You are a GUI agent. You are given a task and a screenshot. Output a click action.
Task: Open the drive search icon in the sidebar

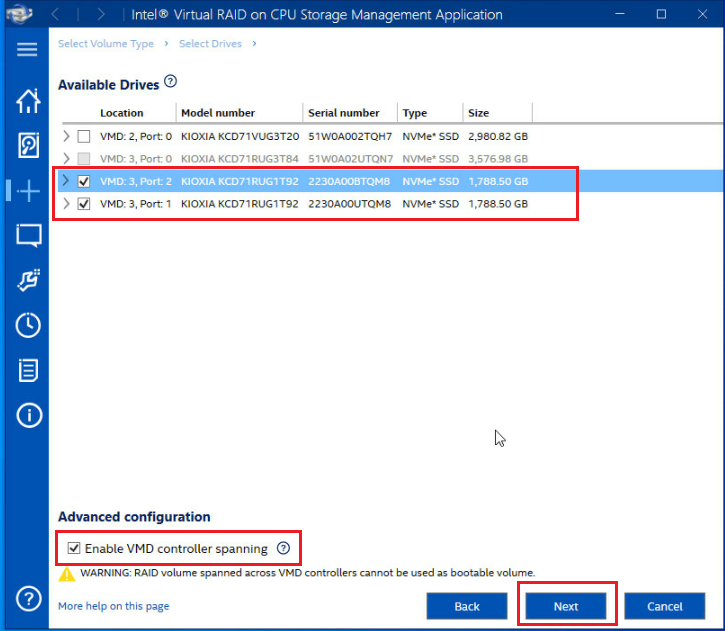coord(28,145)
